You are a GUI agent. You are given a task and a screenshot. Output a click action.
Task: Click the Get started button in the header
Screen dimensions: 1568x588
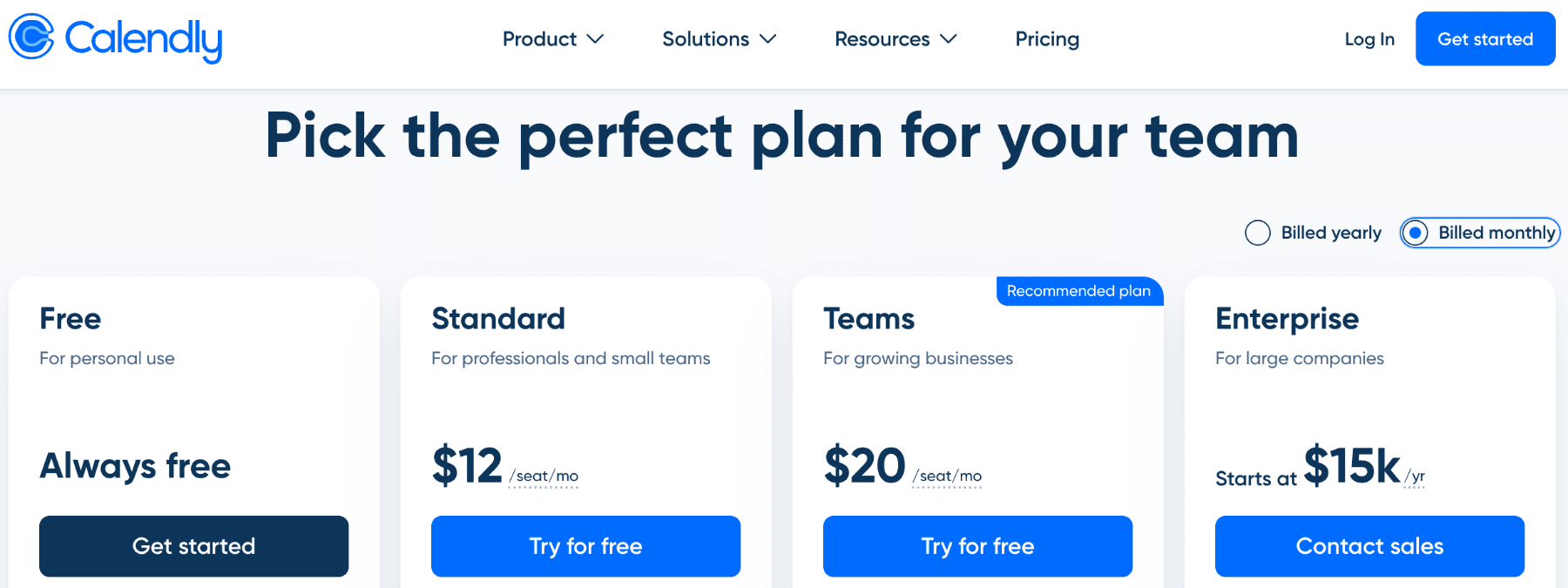(1484, 38)
